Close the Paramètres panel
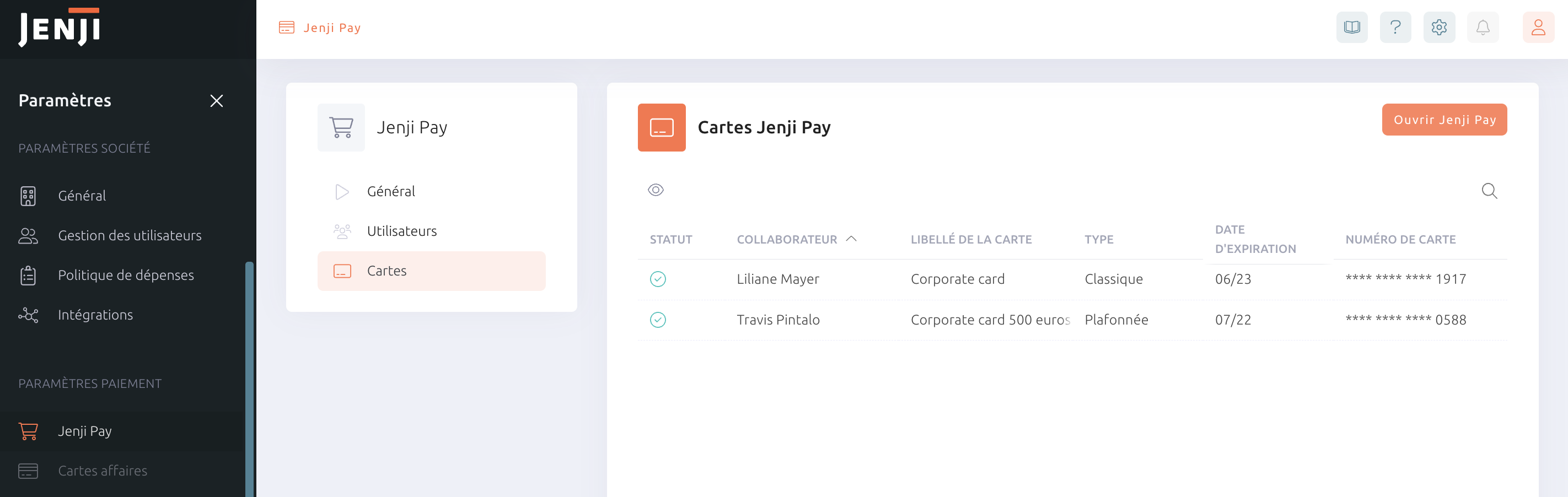Screen dimensions: 1568x497 (x=216, y=101)
